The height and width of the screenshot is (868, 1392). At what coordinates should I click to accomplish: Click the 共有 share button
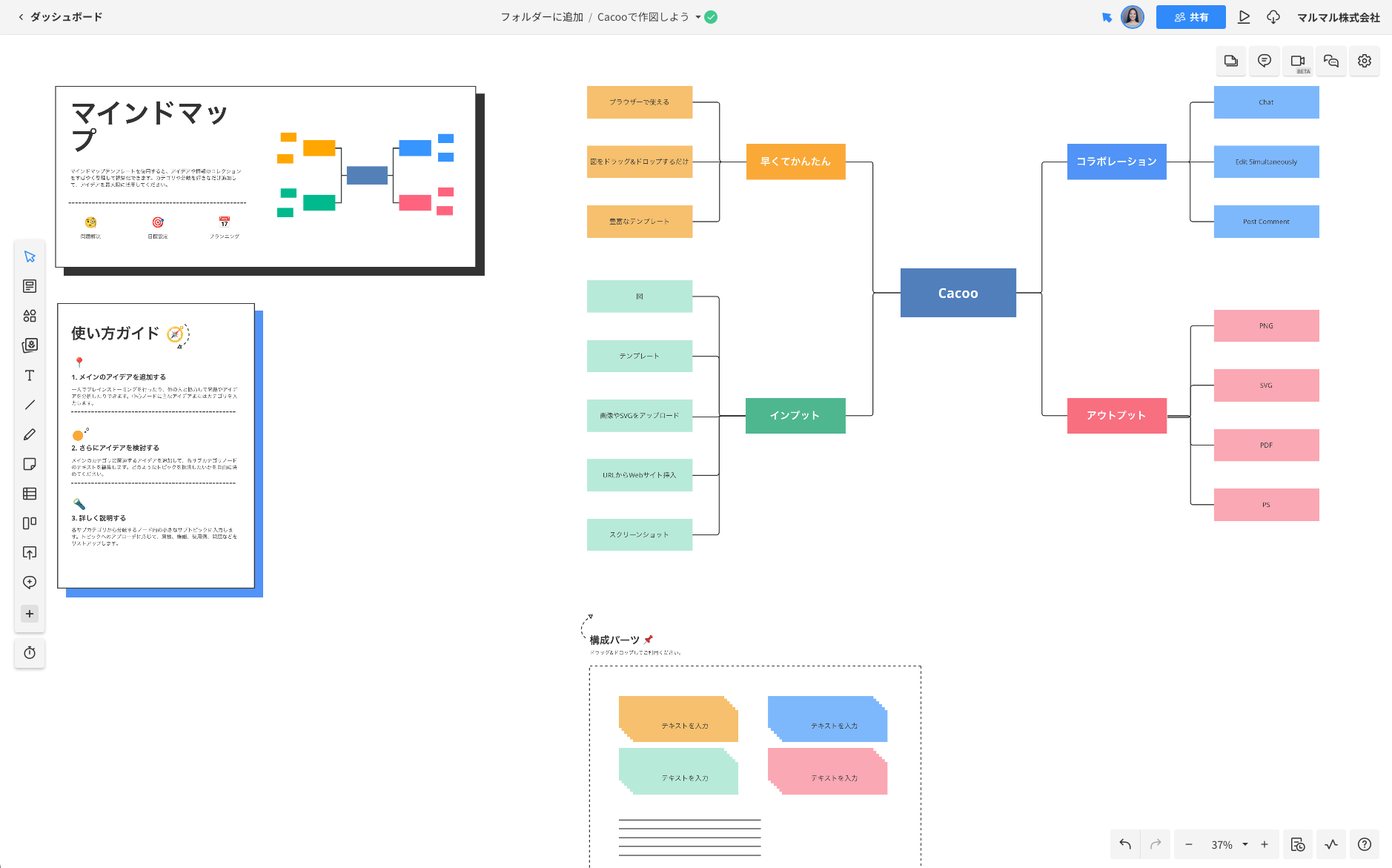[1190, 17]
